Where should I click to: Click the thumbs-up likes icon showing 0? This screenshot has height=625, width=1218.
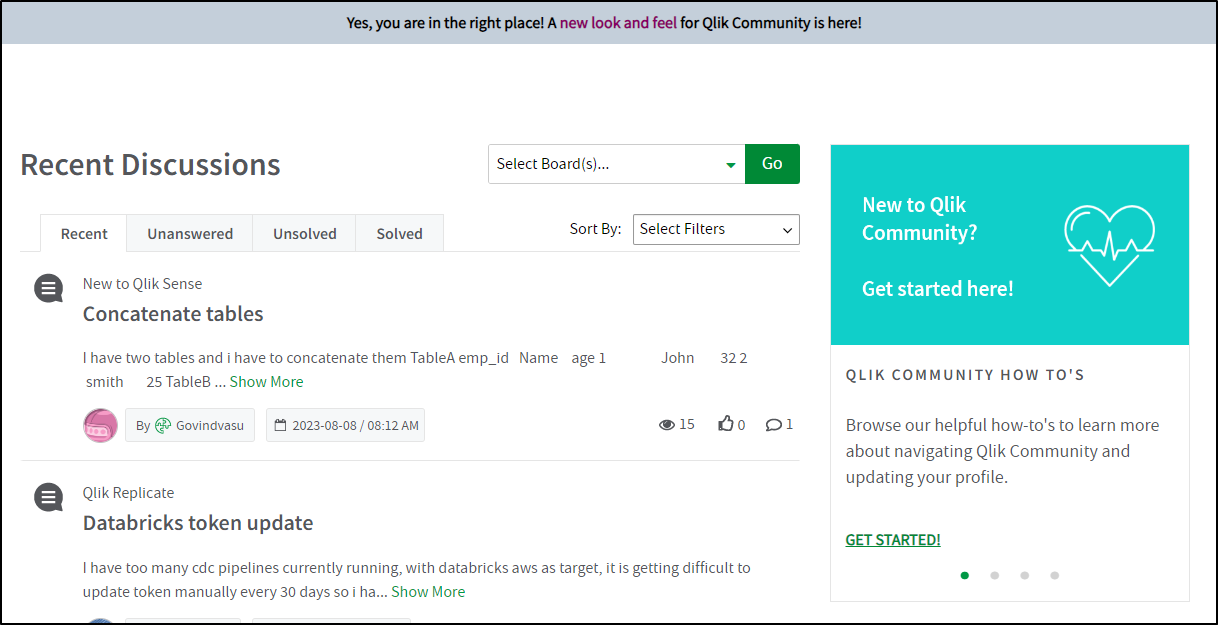point(726,424)
